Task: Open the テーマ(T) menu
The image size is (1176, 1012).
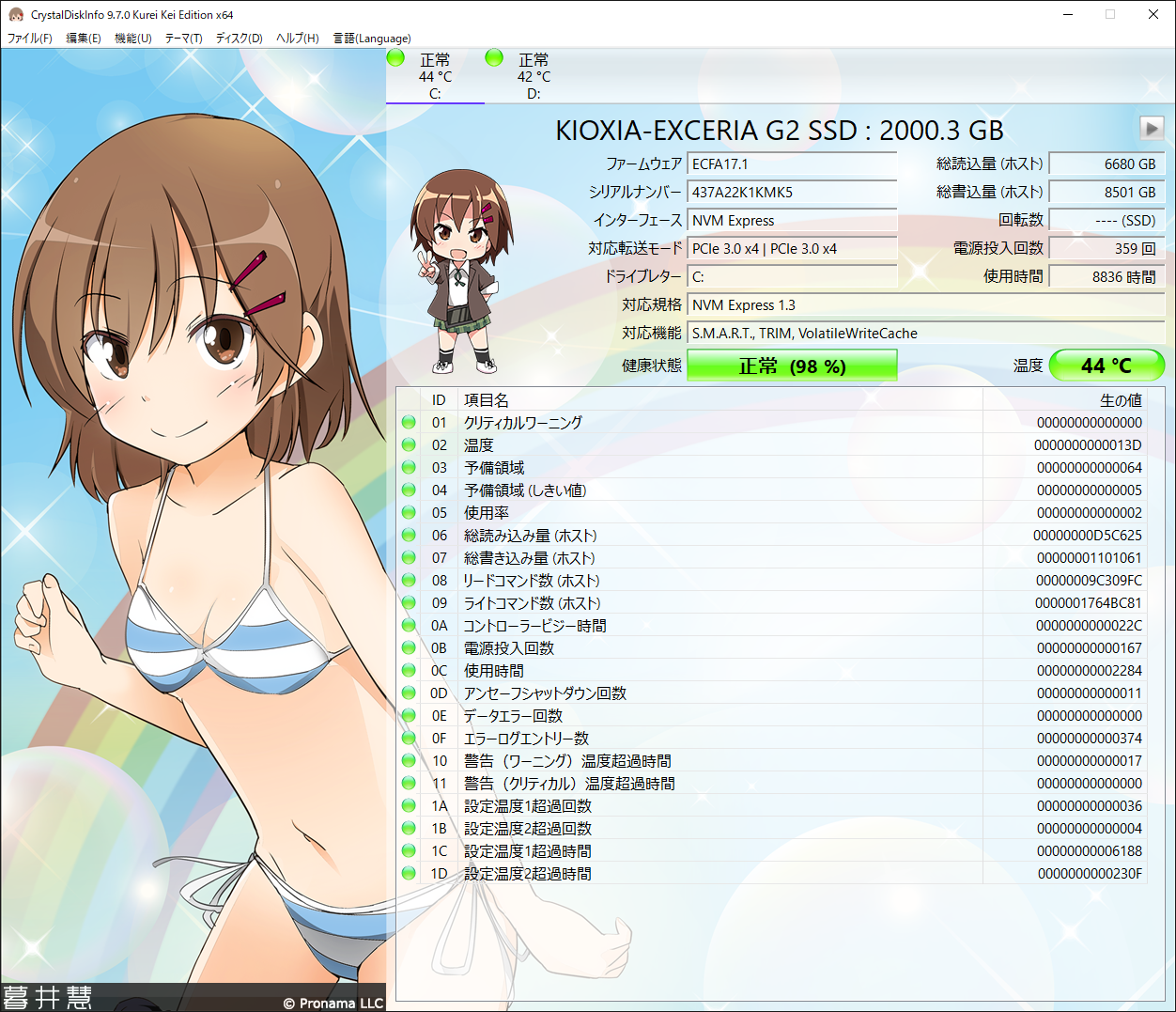Action: coord(183,39)
